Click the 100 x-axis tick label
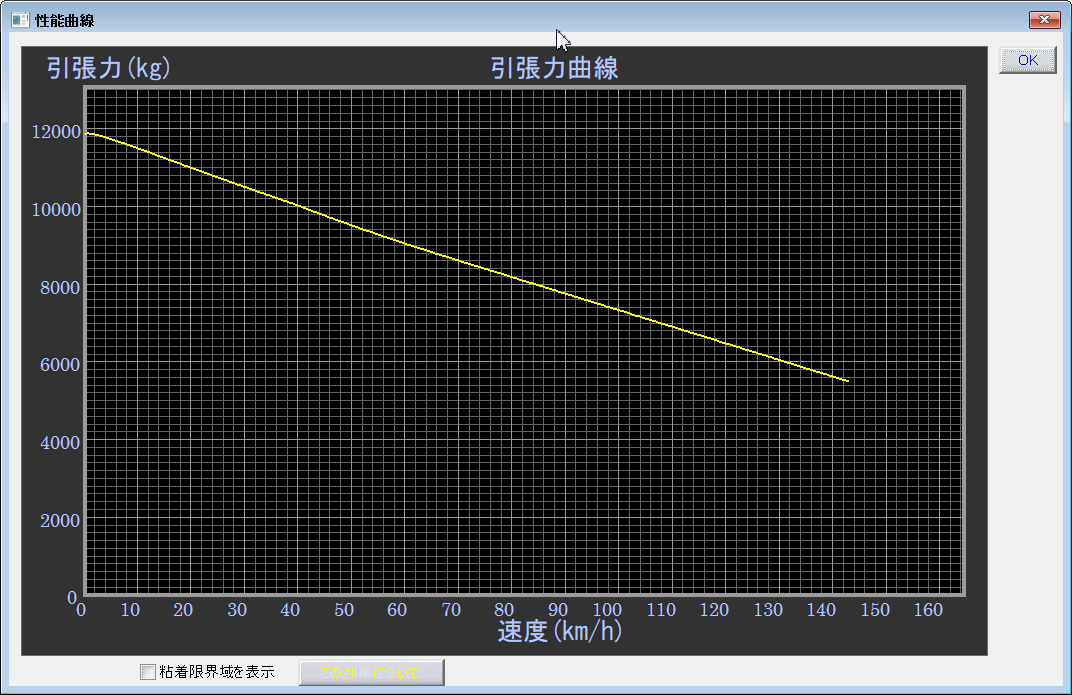The height and width of the screenshot is (695, 1072). click(607, 610)
